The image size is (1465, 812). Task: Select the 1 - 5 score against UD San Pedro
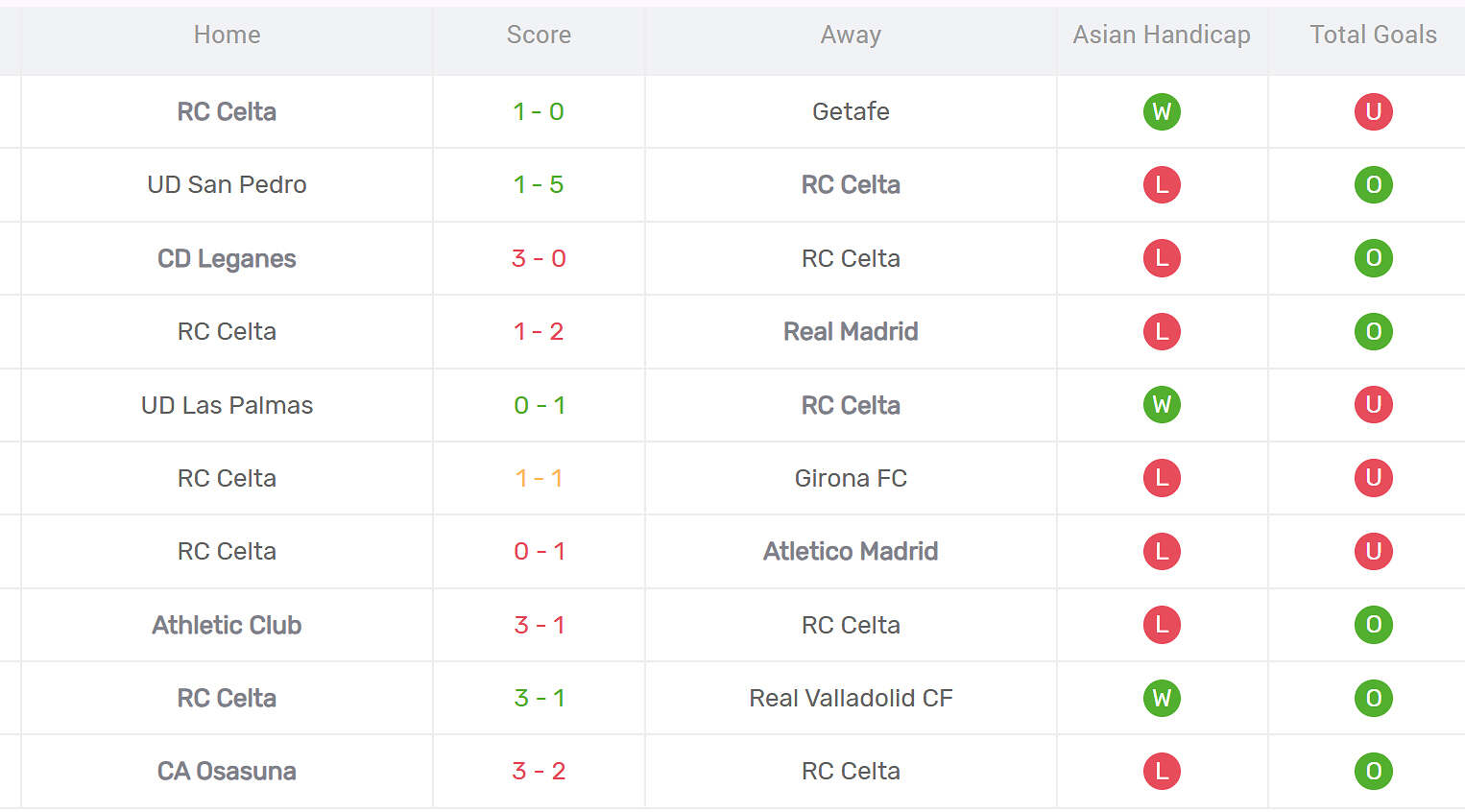coord(539,184)
